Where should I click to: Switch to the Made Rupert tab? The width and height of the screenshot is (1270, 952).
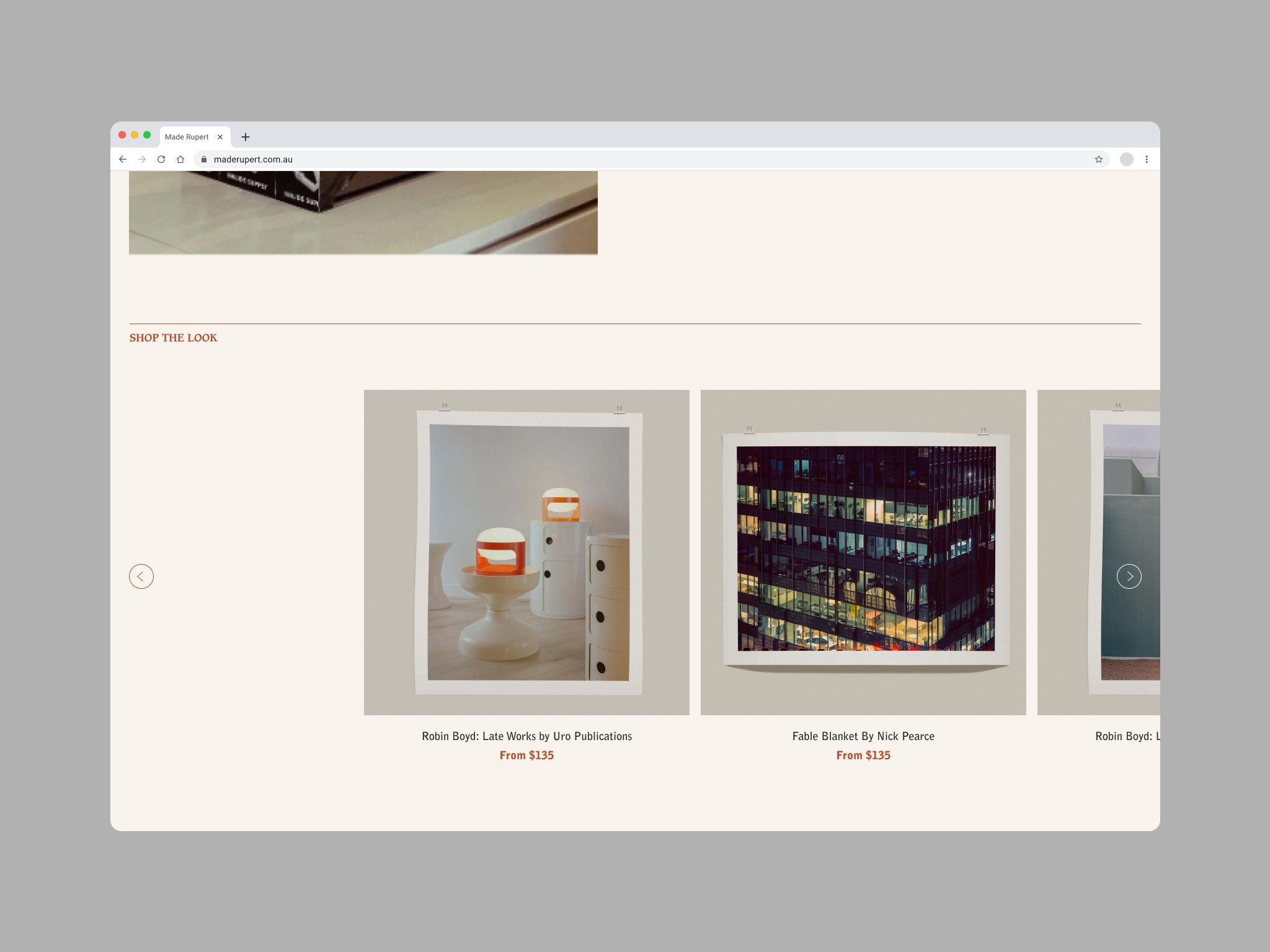(187, 137)
